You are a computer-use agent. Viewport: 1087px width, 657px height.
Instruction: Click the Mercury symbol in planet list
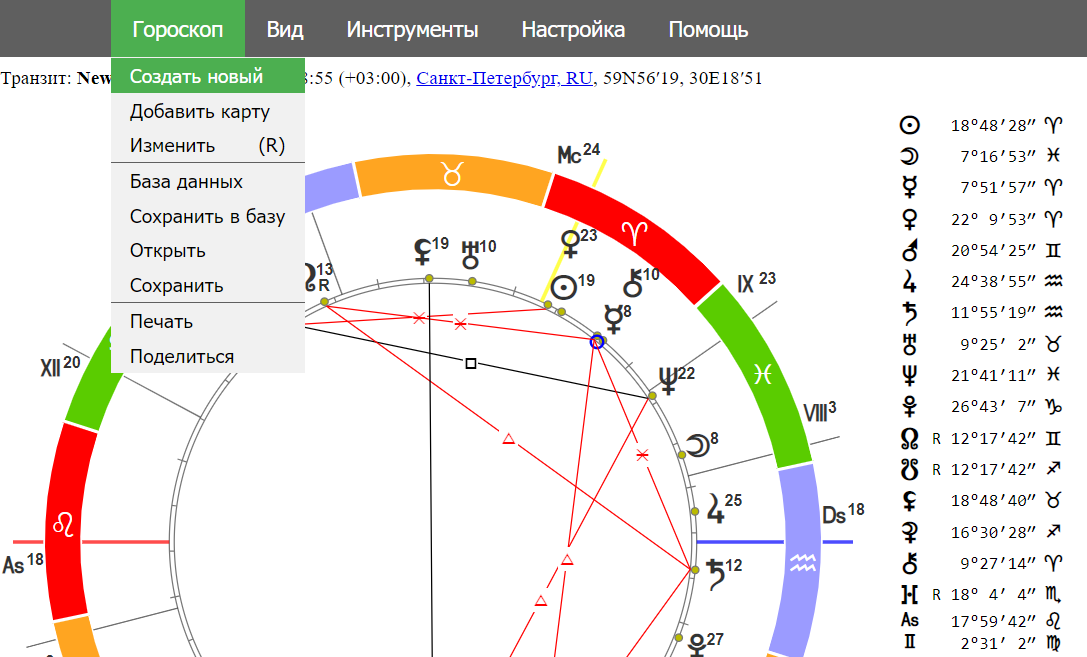(x=909, y=187)
